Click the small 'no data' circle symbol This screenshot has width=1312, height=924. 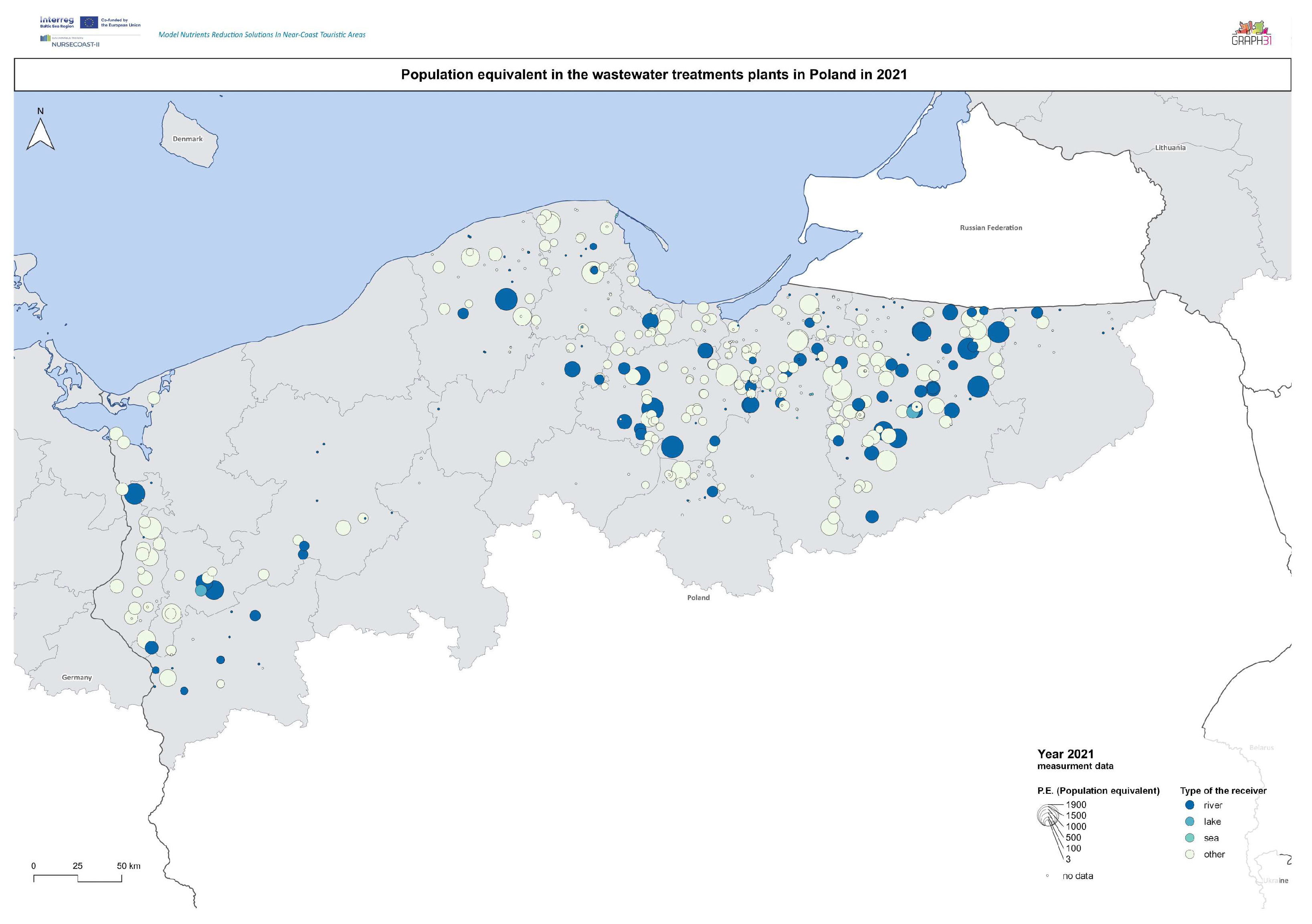point(1047,876)
